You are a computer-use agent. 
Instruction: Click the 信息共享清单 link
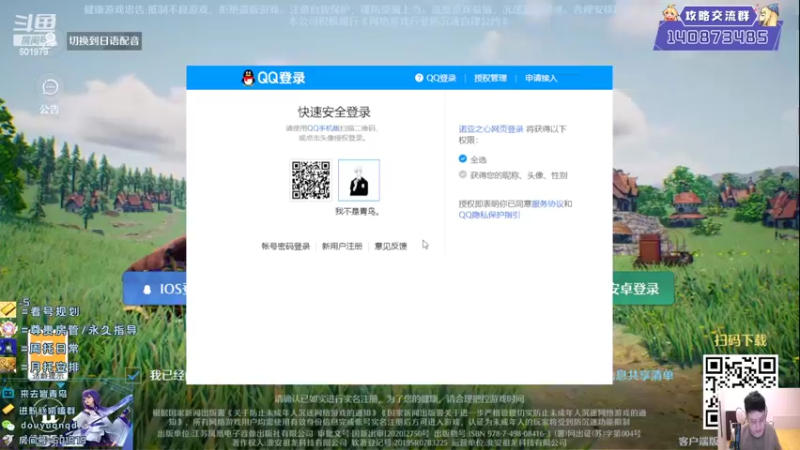click(x=643, y=376)
